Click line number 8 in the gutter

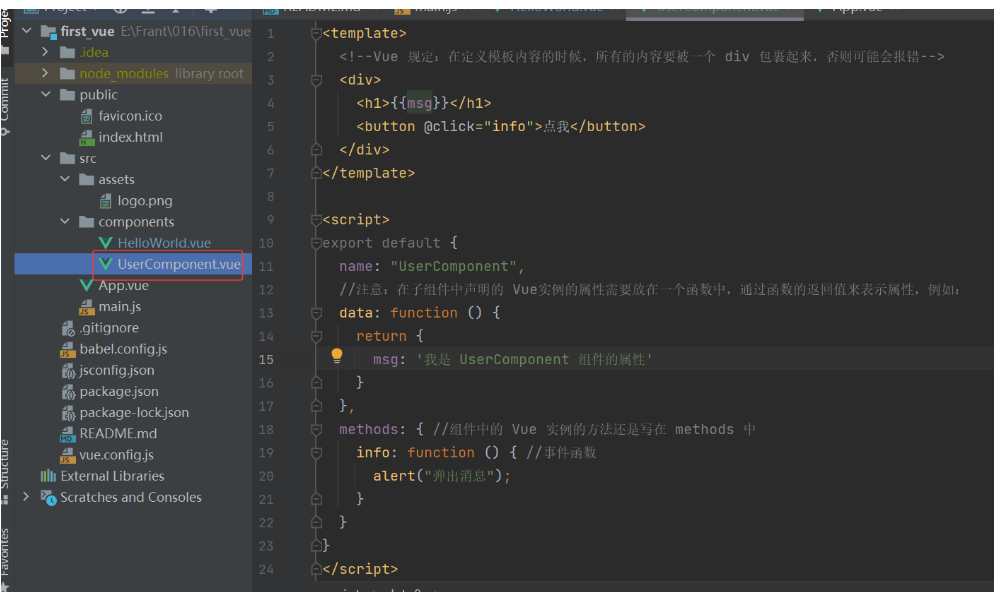[270, 196]
